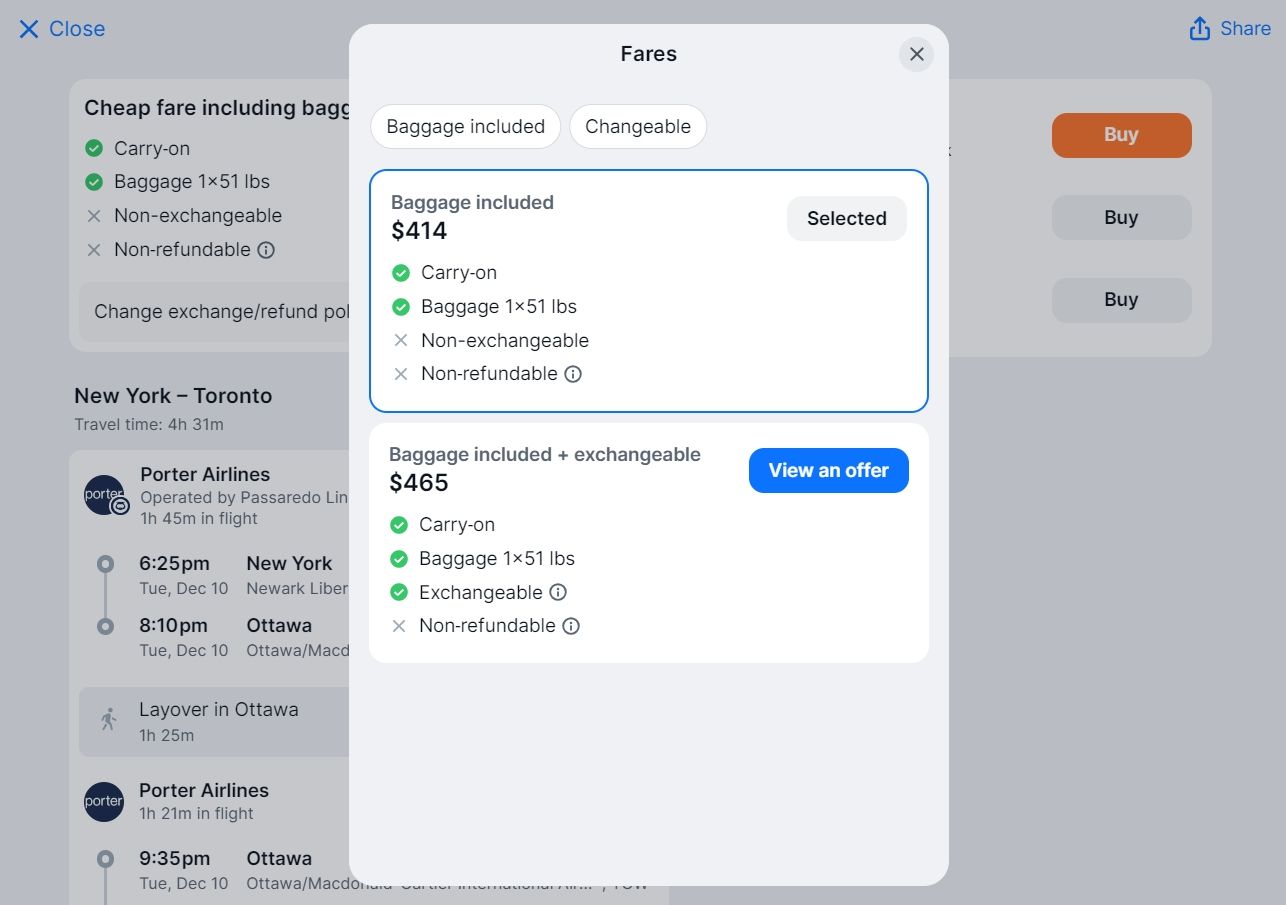Click the 9:35pm Ottawa departure time
Screen dimensions: 1286x905
[175, 859]
